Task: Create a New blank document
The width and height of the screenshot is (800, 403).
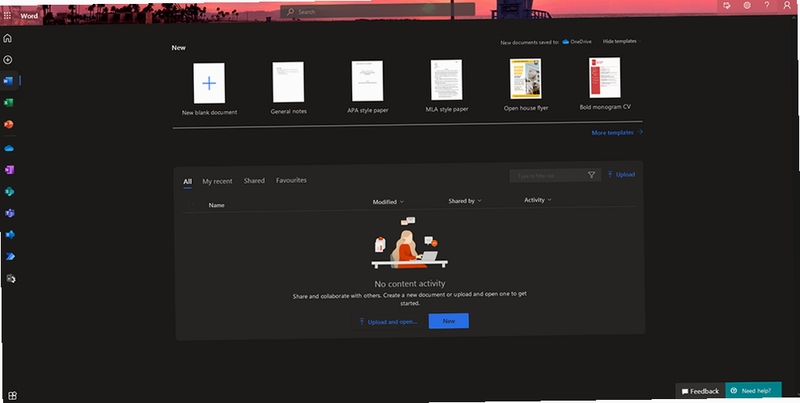Action: (209, 89)
